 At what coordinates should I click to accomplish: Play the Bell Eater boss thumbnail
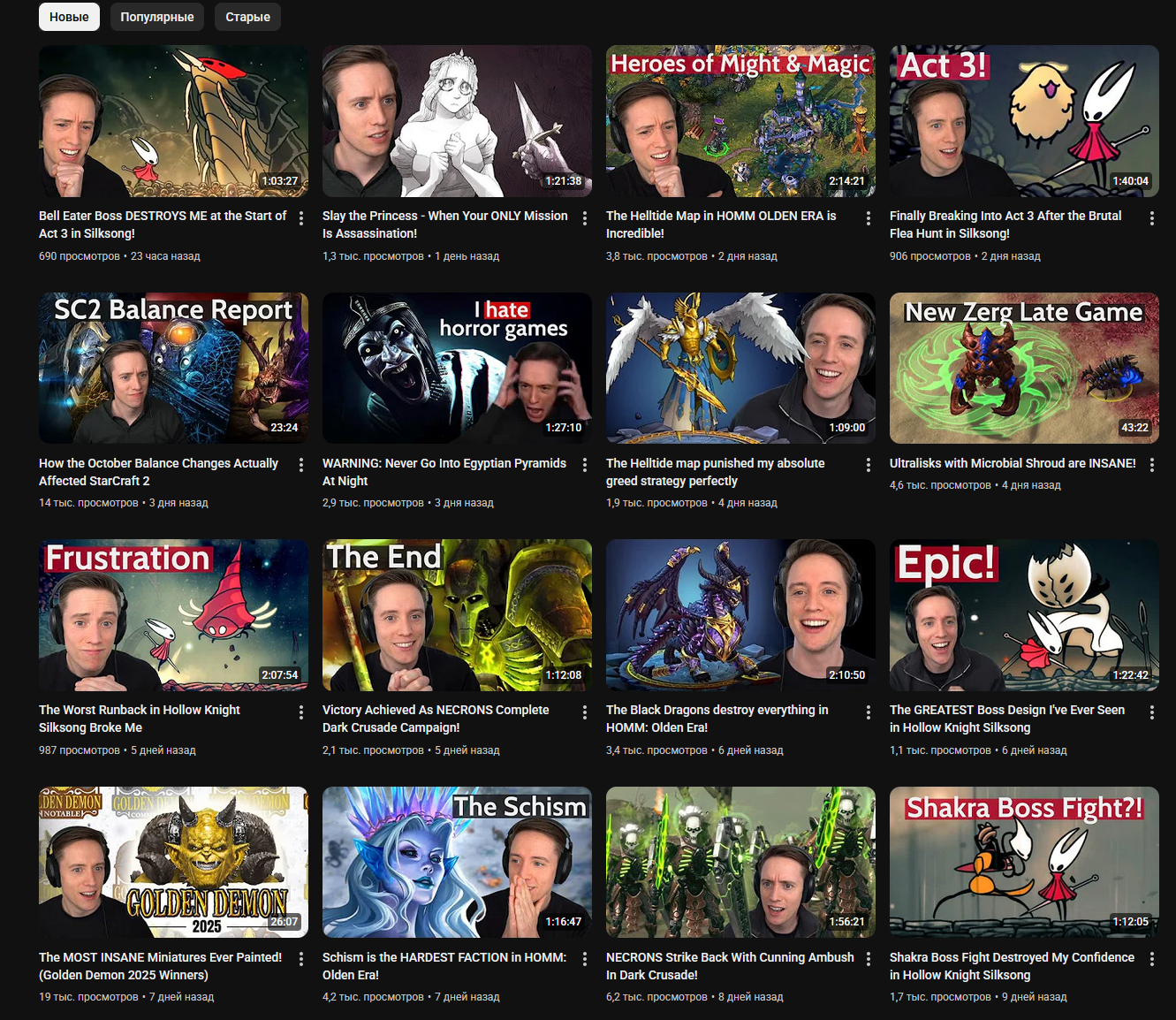173,121
